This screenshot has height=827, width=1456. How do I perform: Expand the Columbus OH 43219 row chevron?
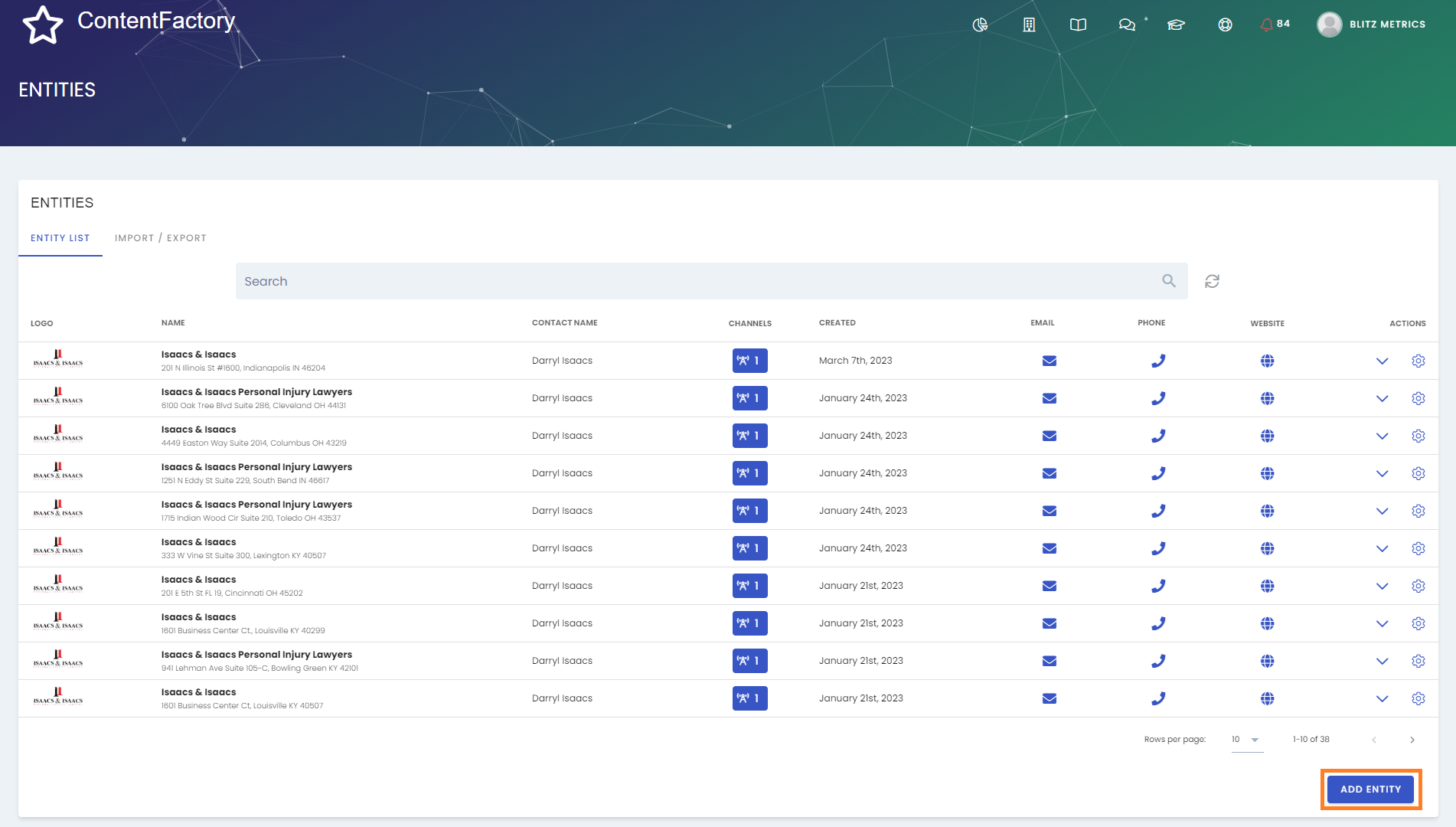tap(1382, 436)
